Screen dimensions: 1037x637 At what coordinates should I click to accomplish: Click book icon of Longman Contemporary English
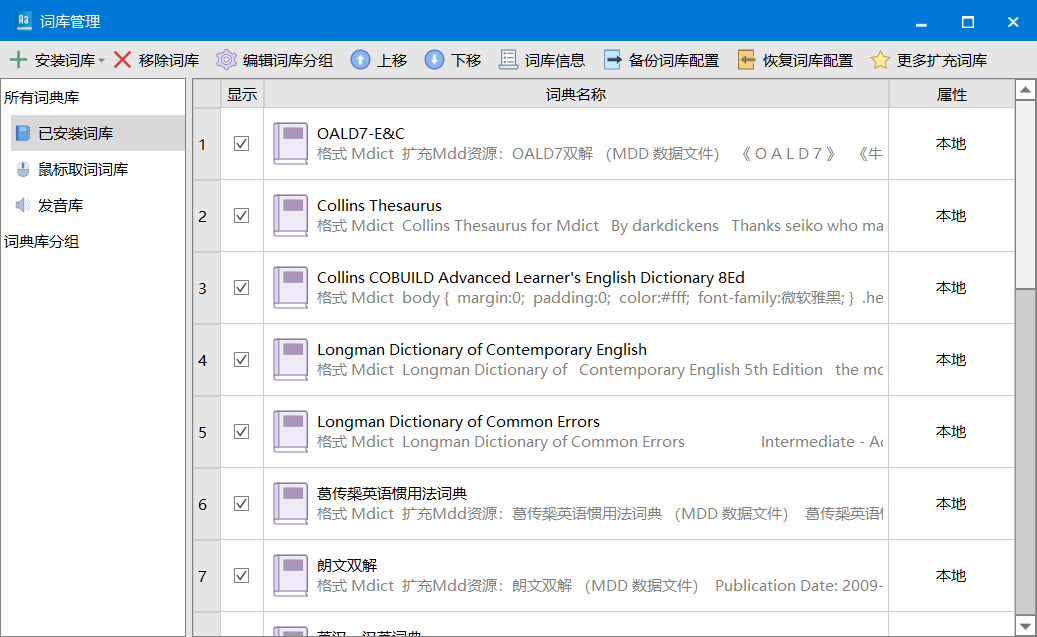(x=290, y=360)
